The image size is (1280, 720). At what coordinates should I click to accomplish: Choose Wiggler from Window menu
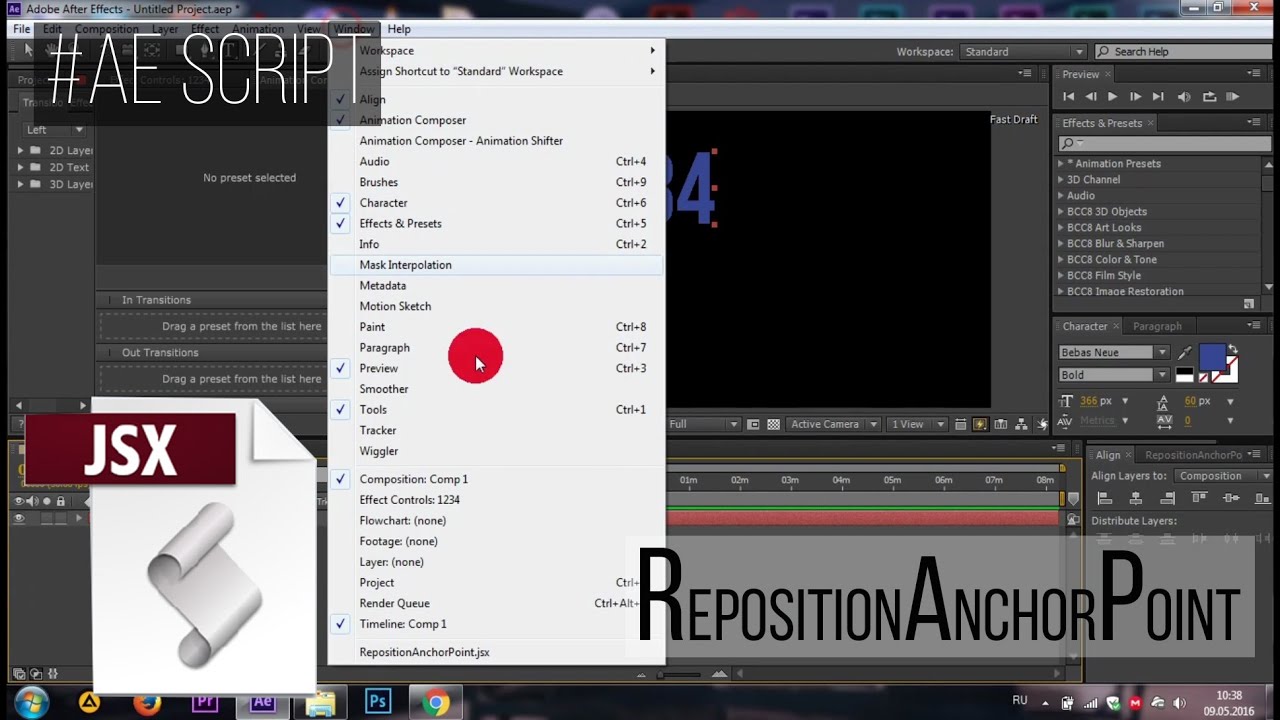coord(497,451)
